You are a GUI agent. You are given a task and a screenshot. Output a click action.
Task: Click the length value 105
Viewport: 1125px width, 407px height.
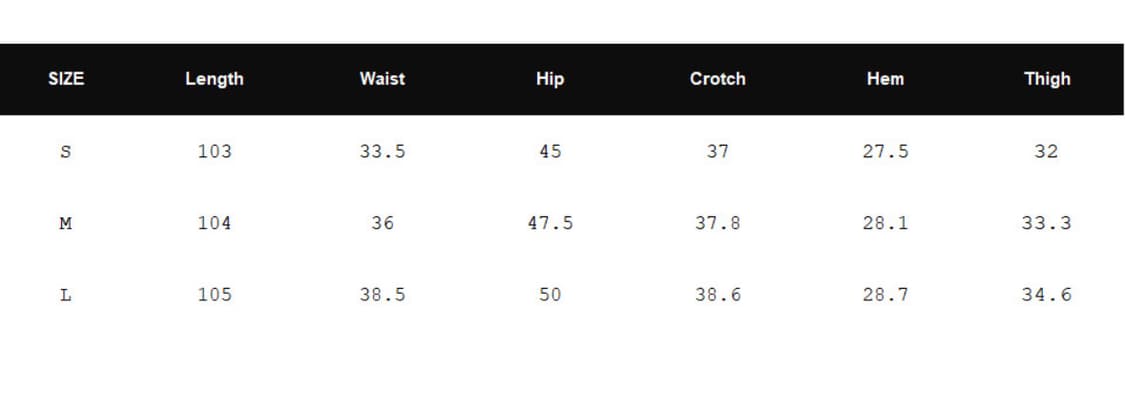click(x=215, y=295)
